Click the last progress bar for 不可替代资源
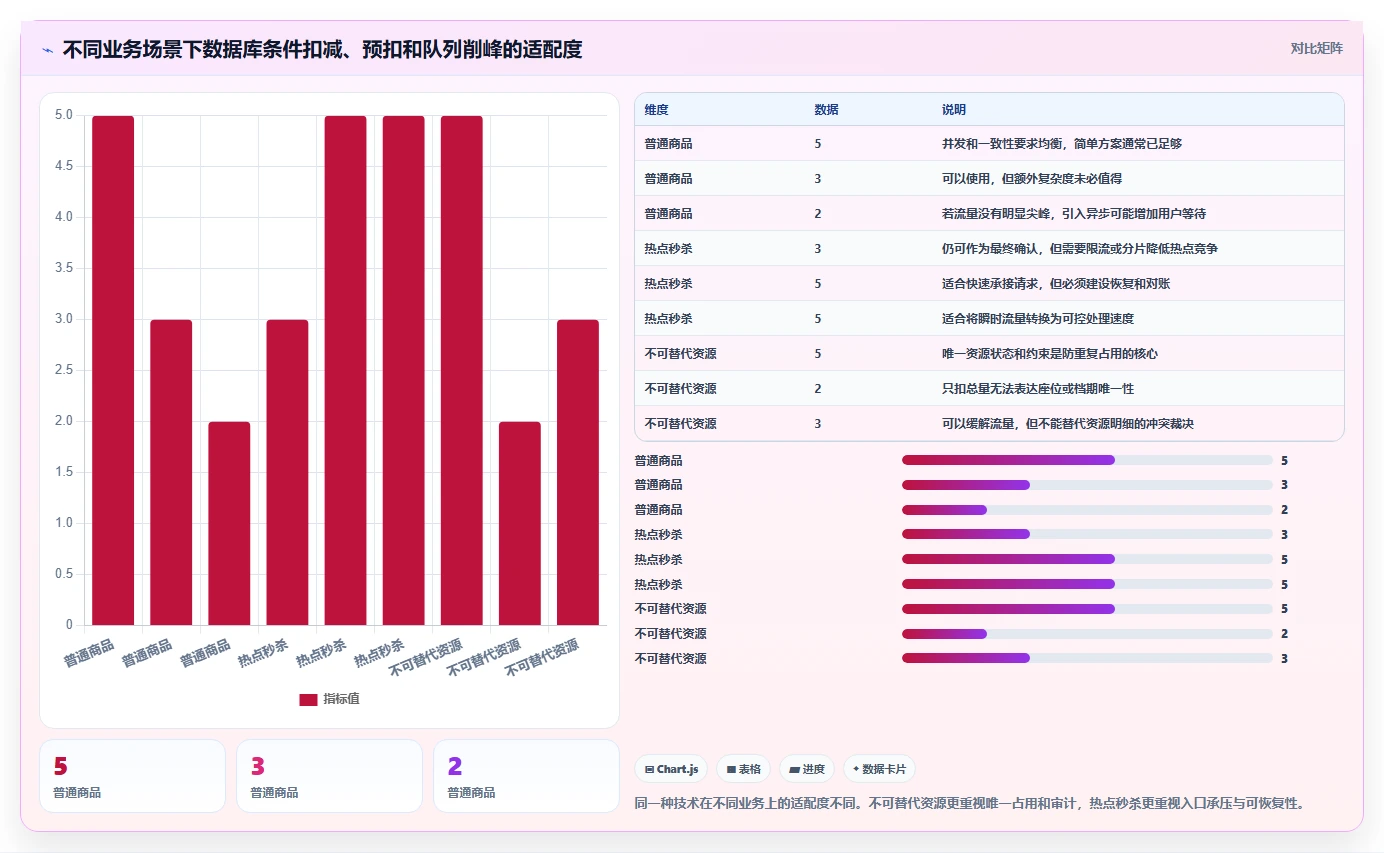 1087,658
